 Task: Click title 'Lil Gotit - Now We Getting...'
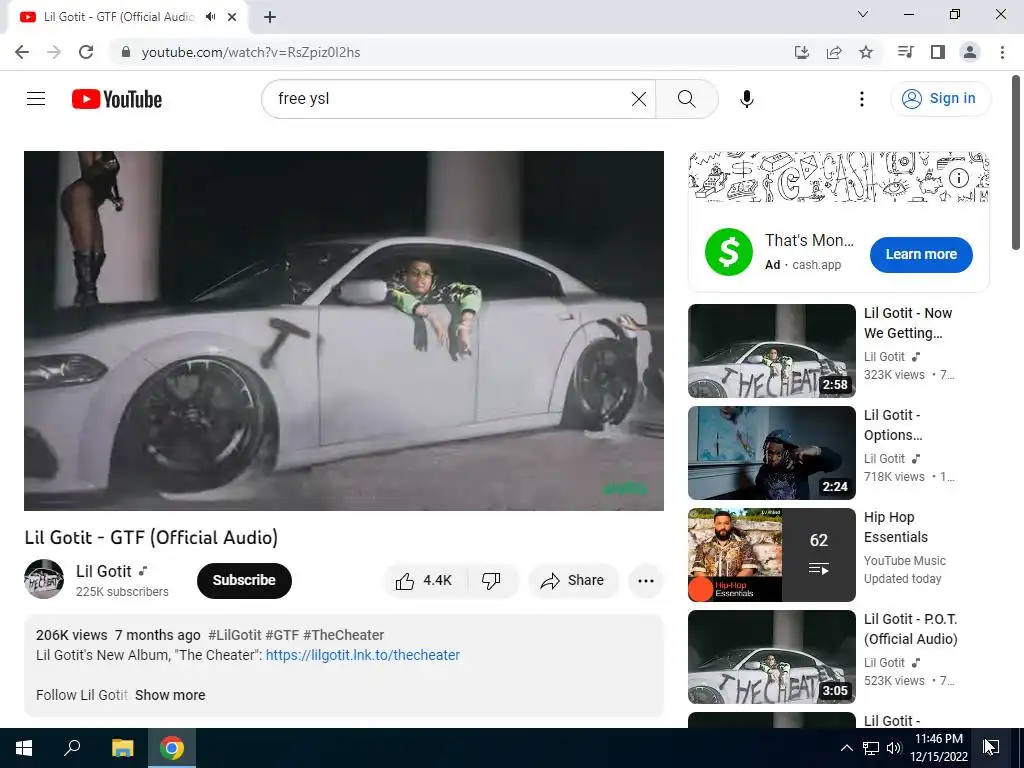(x=908, y=323)
